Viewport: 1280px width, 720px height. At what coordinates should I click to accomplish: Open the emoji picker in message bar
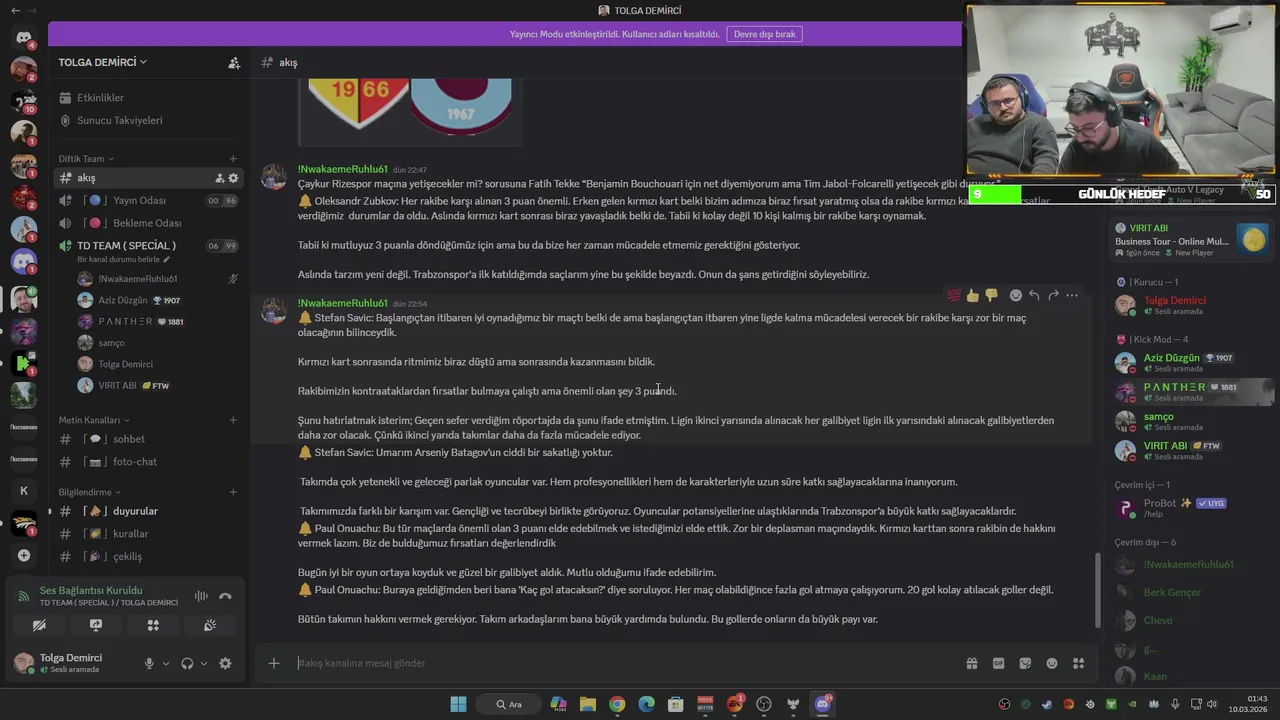[1052, 663]
